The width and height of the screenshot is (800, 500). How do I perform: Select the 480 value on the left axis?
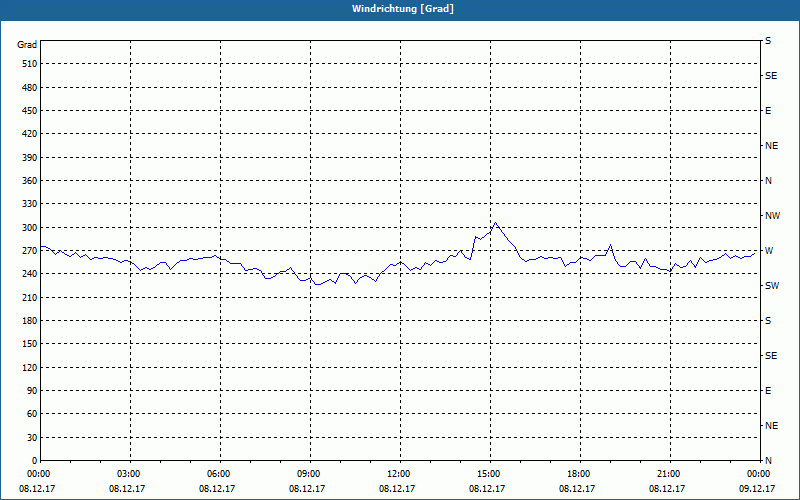point(30,88)
